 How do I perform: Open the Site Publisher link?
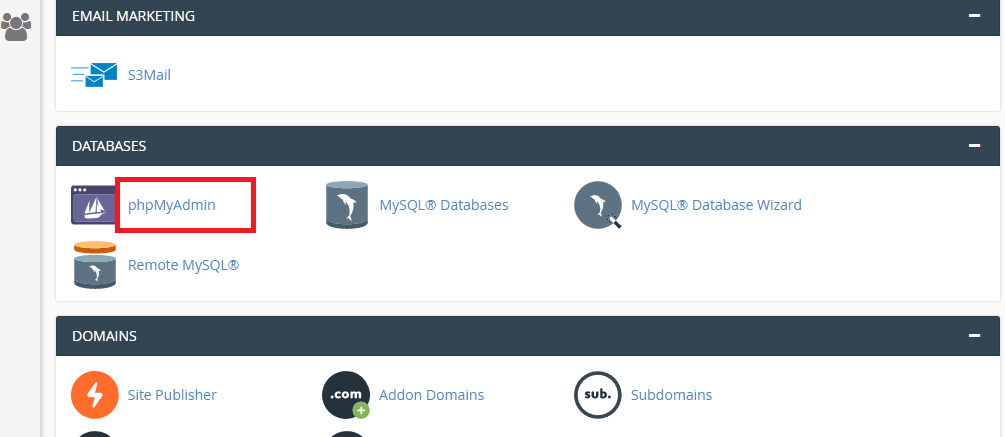[172, 395]
